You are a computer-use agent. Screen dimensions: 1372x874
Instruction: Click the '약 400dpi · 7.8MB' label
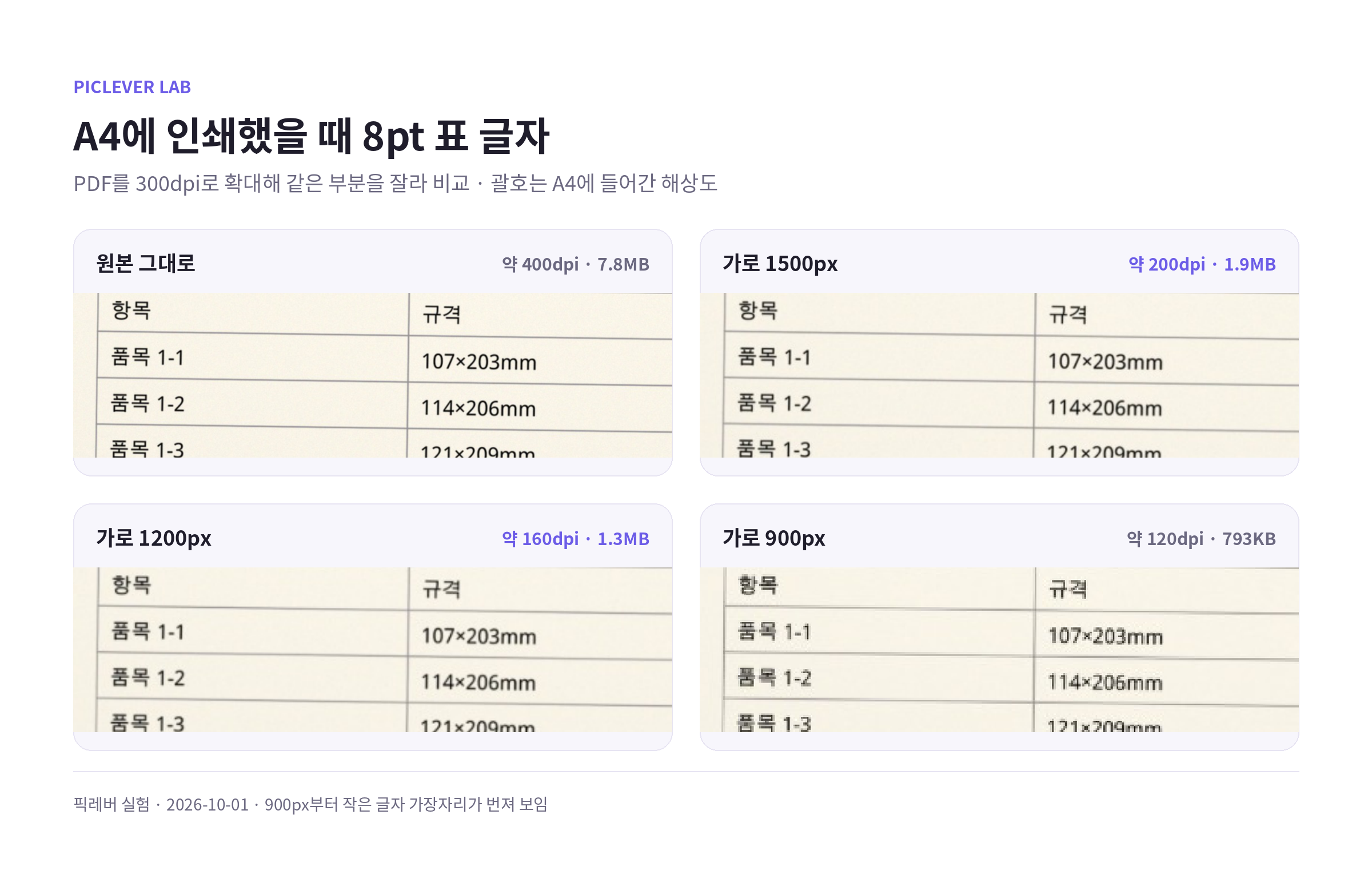[x=576, y=264]
